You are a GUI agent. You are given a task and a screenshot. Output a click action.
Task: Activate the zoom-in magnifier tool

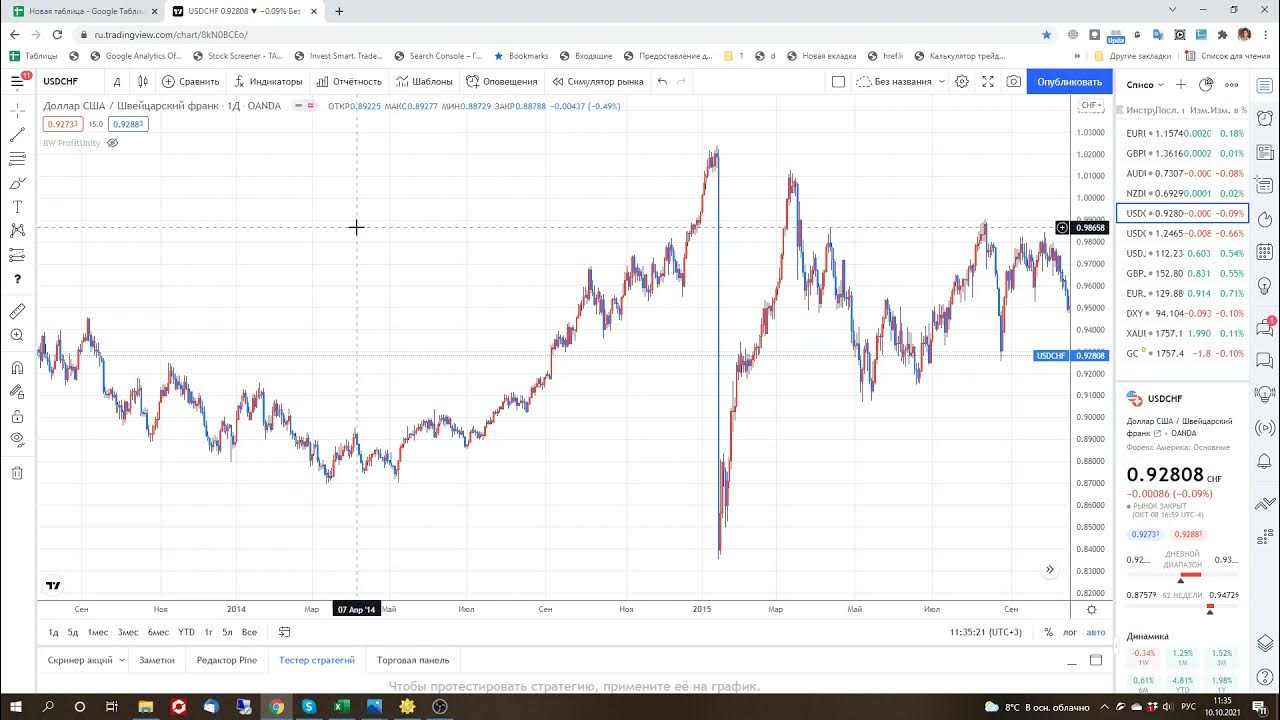17,336
